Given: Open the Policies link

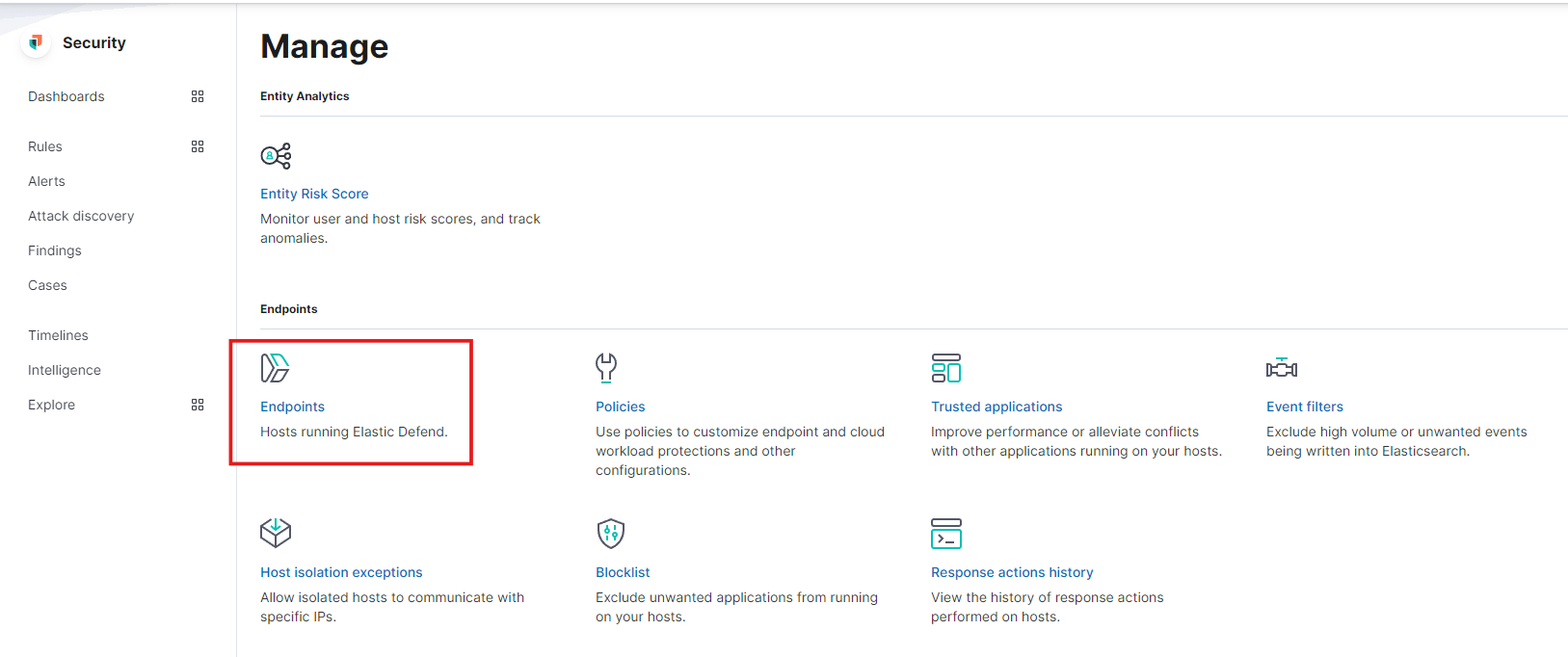Looking at the screenshot, I should coord(621,407).
